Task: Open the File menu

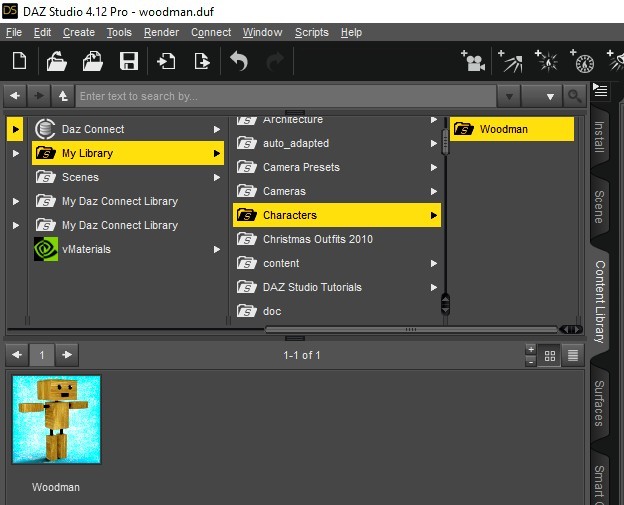Action: tap(14, 32)
